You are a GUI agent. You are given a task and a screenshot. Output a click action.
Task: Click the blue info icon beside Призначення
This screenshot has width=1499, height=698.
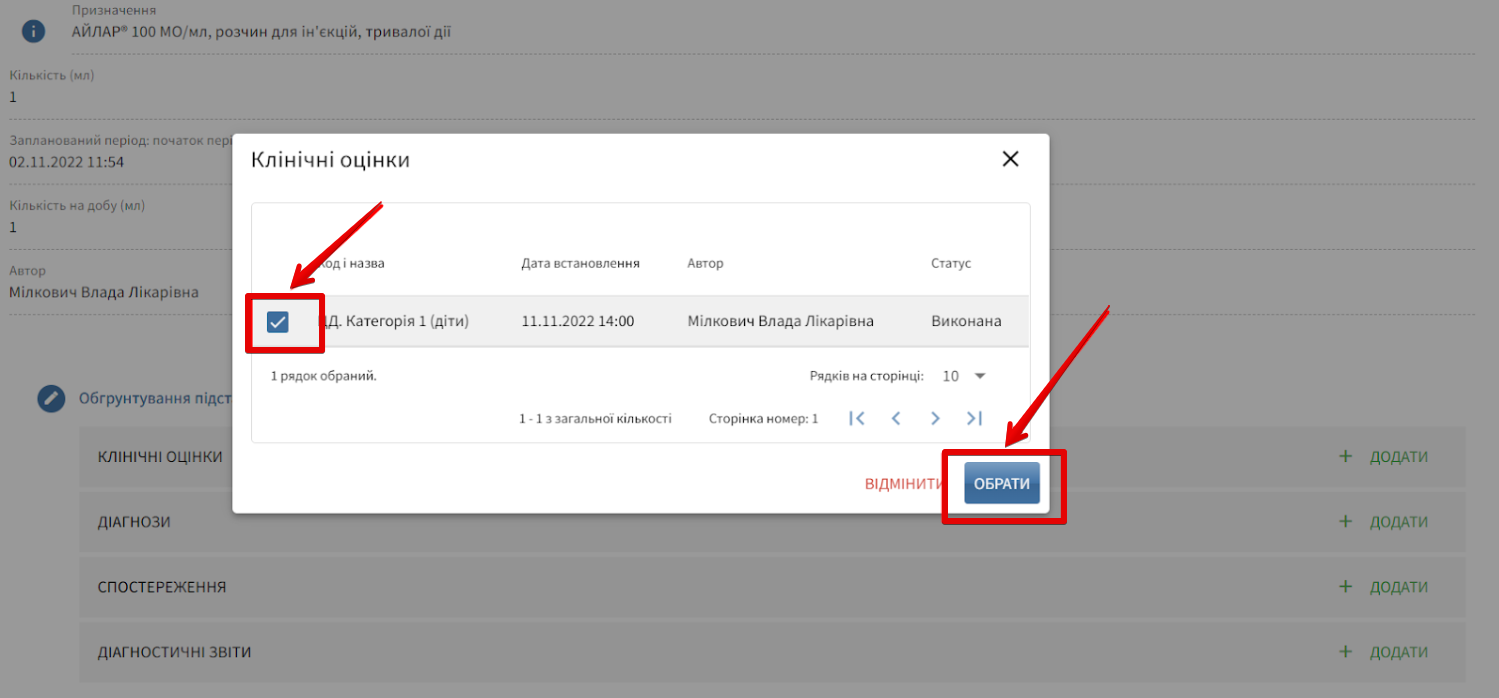point(33,30)
